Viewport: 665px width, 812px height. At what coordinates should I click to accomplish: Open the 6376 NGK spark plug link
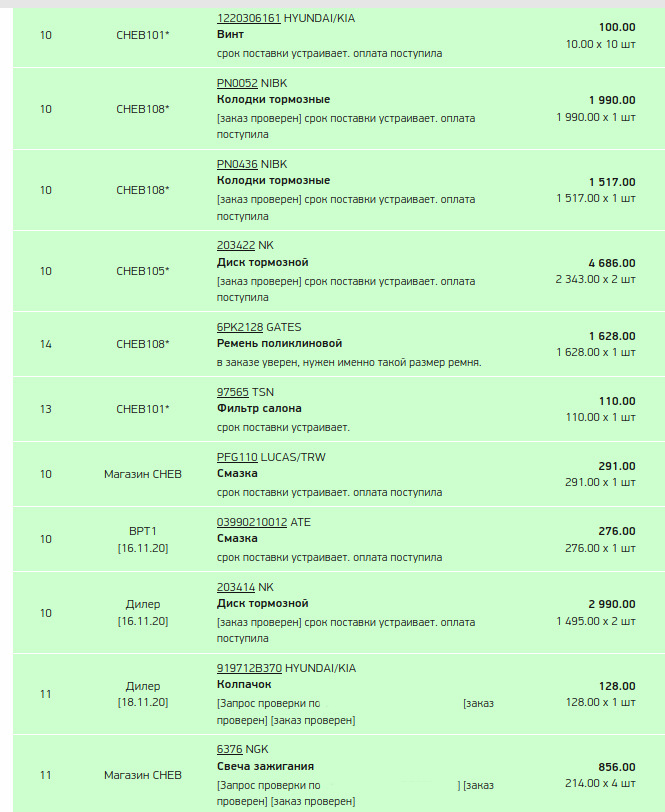[x=229, y=749]
